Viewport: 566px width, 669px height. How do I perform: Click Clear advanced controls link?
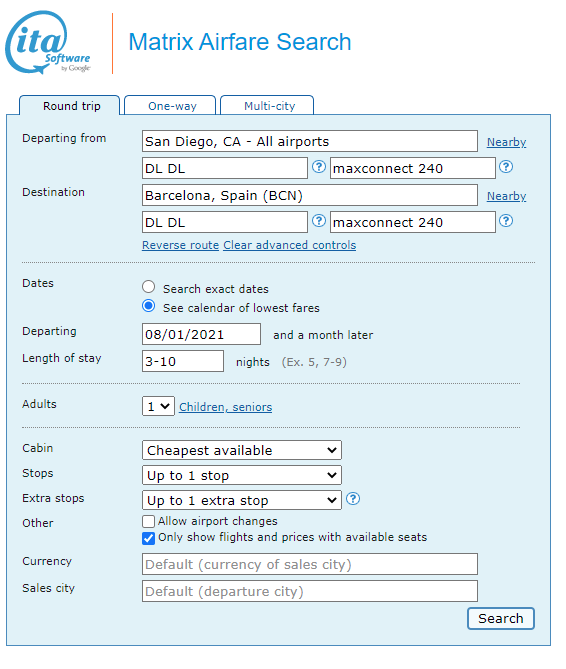click(290, 245)
